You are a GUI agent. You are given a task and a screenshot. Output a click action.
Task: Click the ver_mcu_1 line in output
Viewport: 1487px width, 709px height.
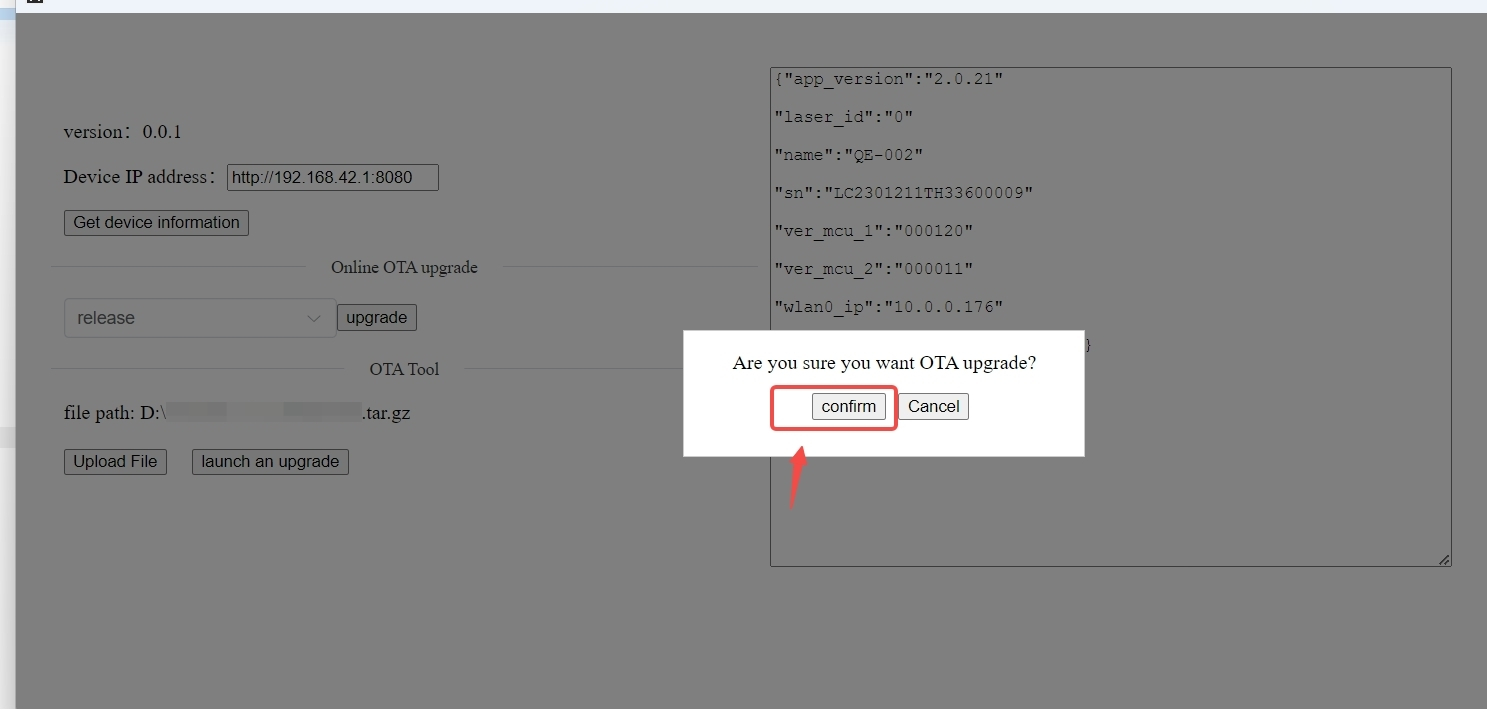[873, 231]
